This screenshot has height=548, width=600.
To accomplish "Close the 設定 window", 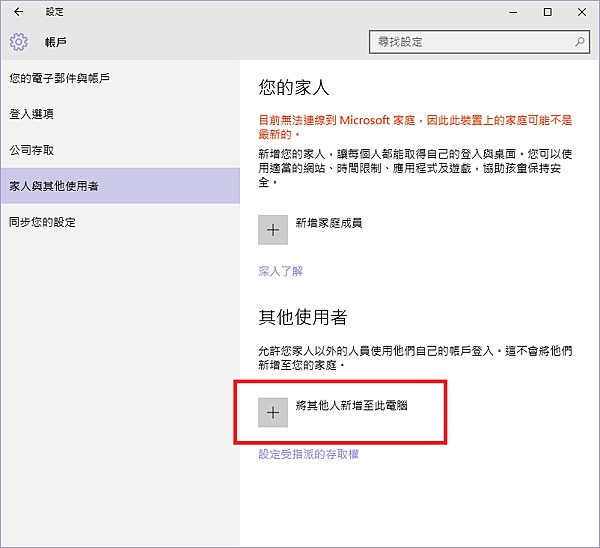I will pos(582,12).
